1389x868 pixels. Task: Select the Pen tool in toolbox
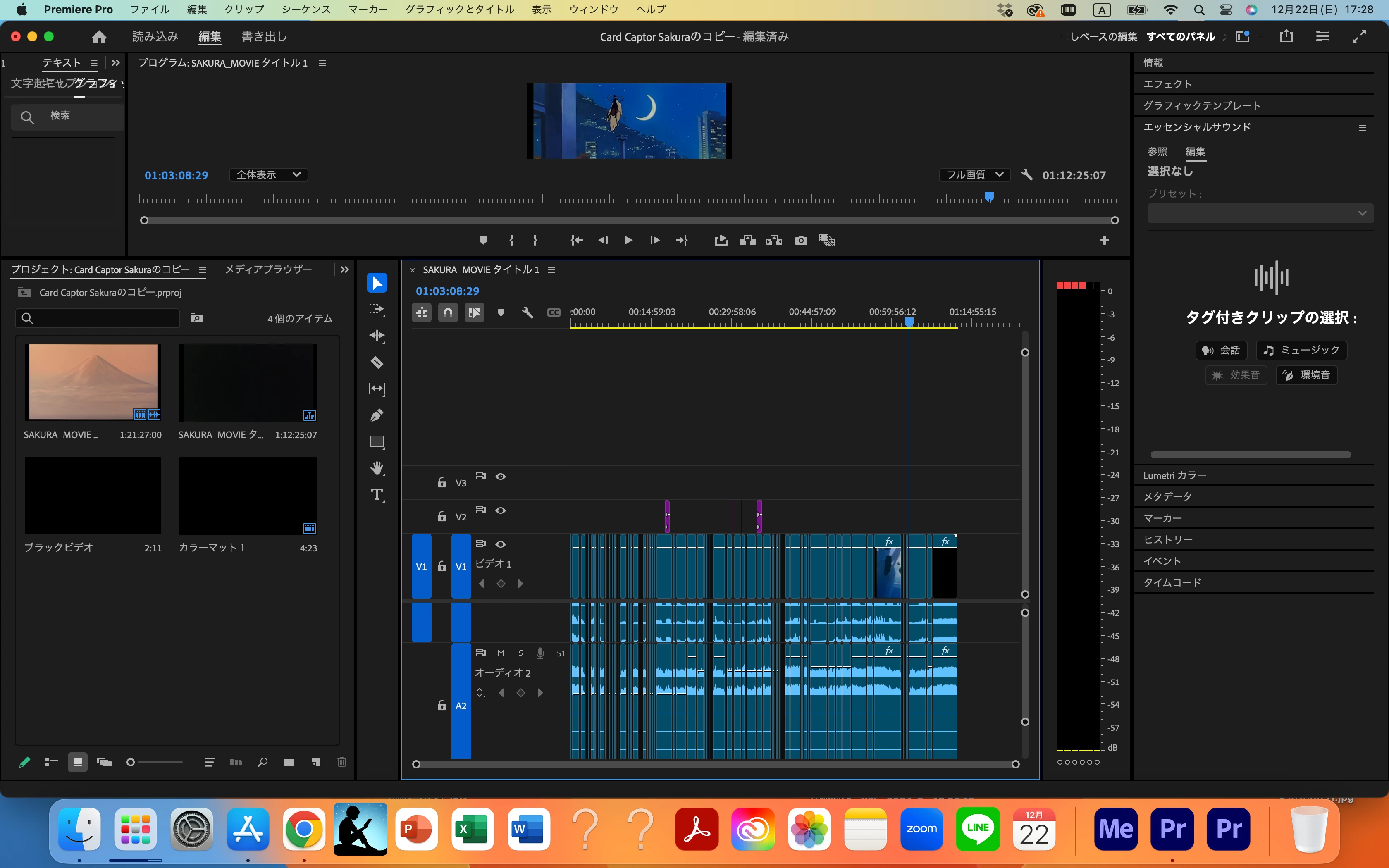[x=377, y=415]
